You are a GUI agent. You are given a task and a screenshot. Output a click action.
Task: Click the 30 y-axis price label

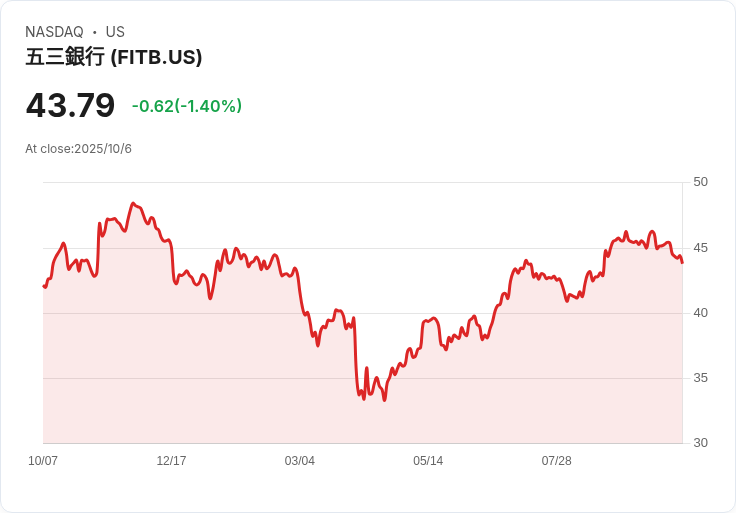(700, 443)
